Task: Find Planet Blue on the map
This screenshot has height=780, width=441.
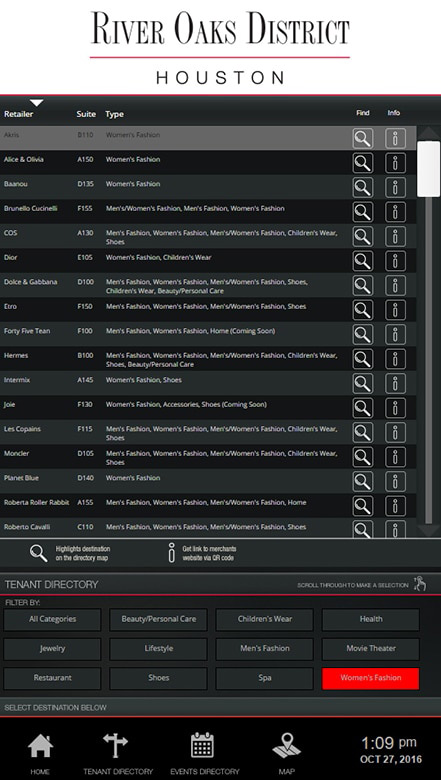Action: pyautogui.click(x=362, y=482)
